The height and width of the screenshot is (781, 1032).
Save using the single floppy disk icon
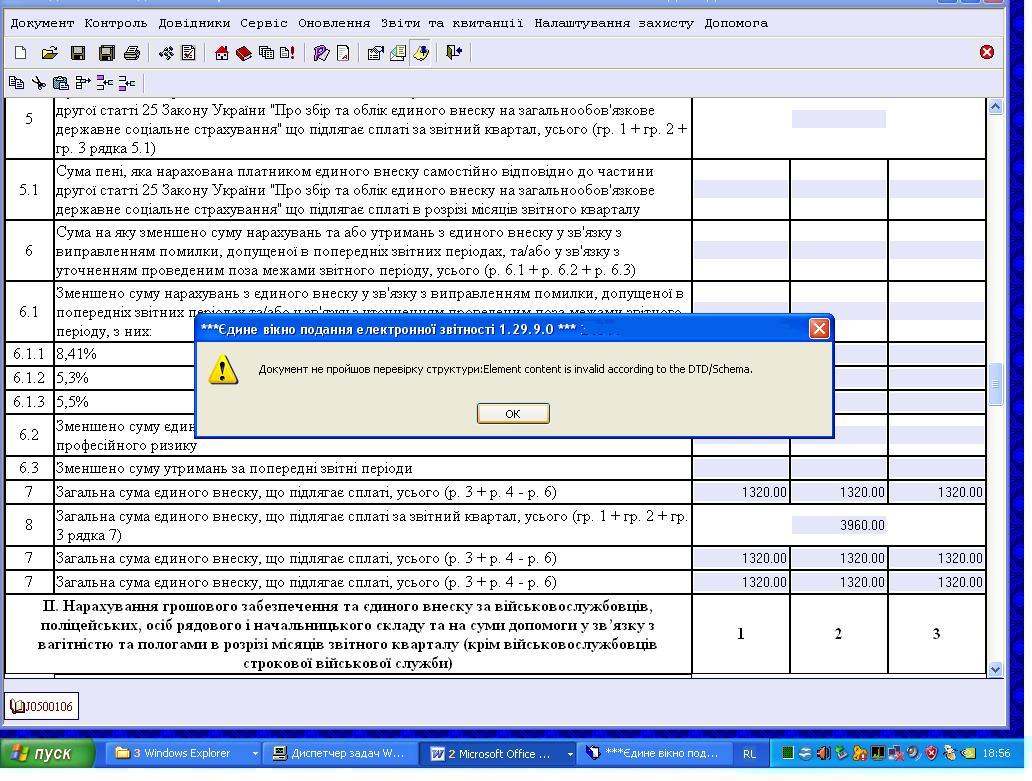78,53
